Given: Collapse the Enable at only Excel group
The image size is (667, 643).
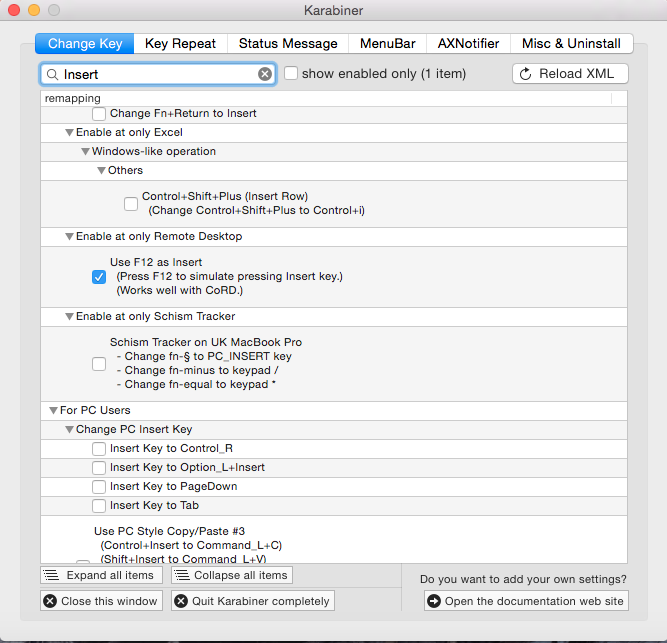Looking at the screenshot, I should [69, 133].
